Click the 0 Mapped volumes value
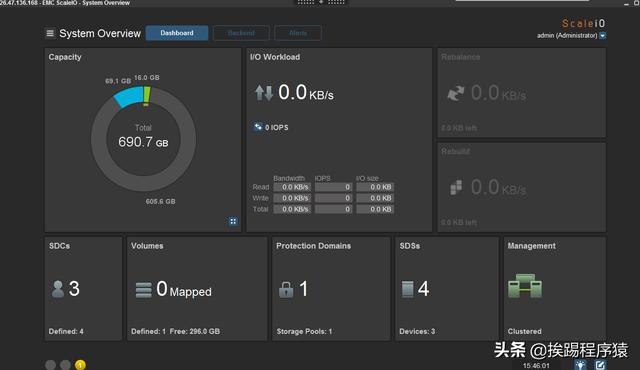The image size is (640, 370). tap(184, 289)
